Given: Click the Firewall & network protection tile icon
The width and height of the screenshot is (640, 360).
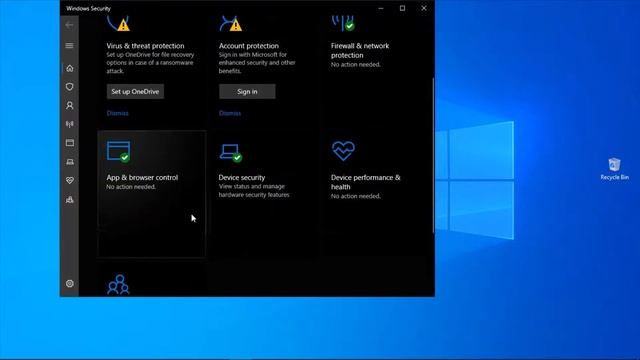Looking at the screenshot, I should (x=343, y=23).
